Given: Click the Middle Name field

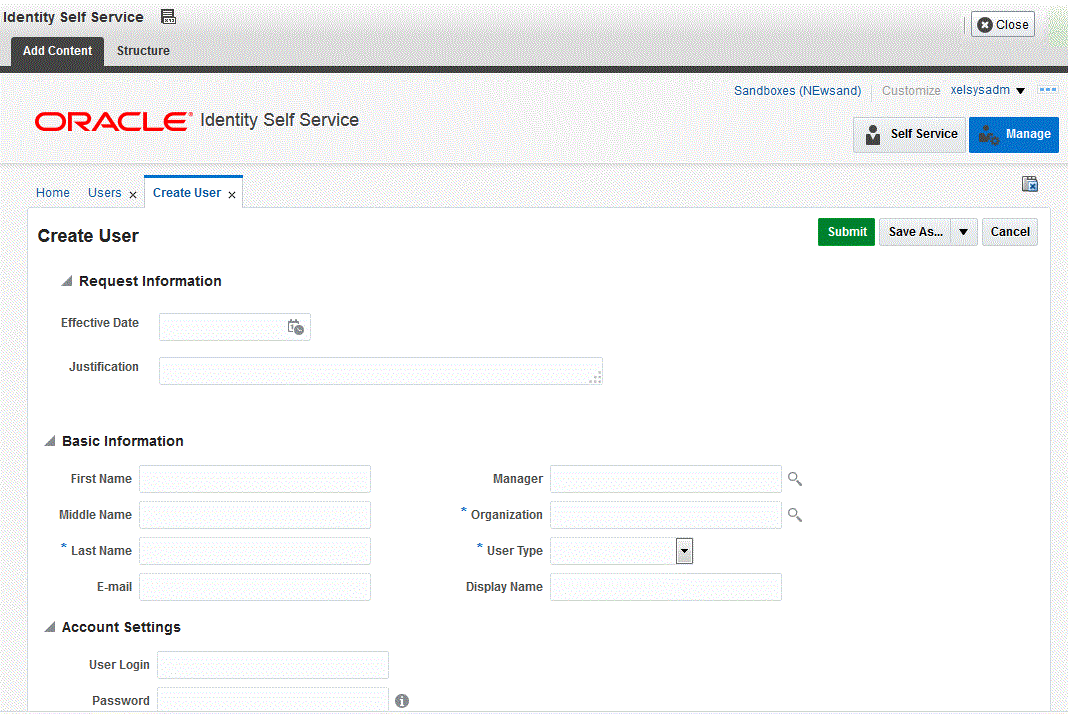Looking at the screenshot, I should click(255, 515).
